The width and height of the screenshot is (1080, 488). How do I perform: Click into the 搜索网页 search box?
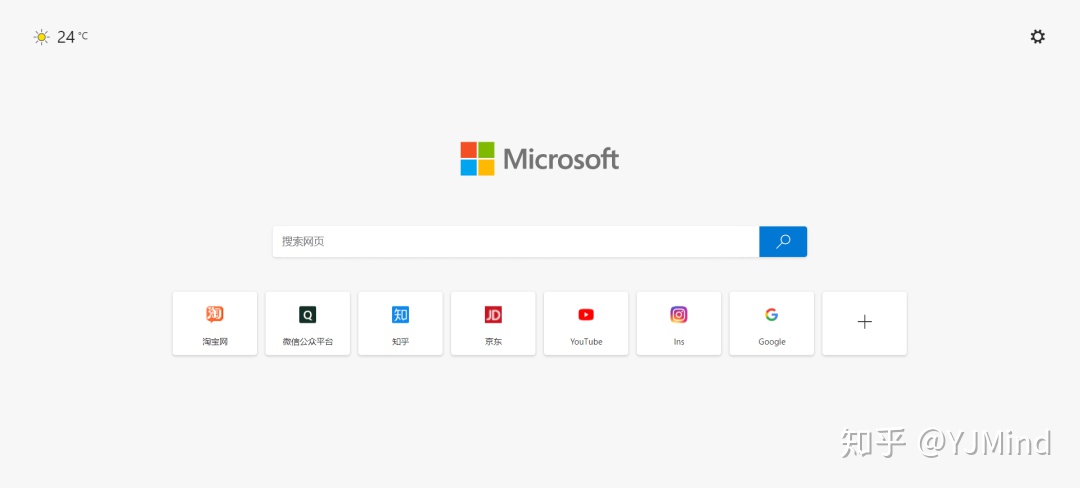tap(516, 242)
